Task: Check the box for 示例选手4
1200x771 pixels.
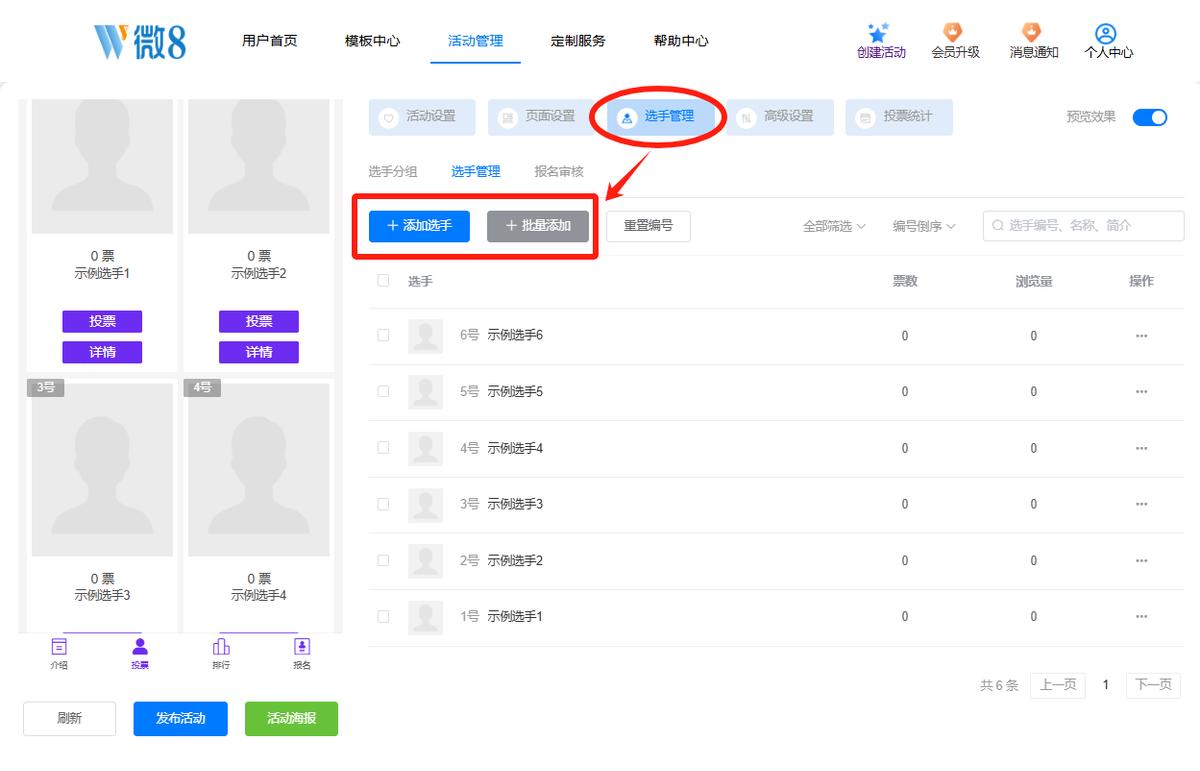Action: coord(383,448)
